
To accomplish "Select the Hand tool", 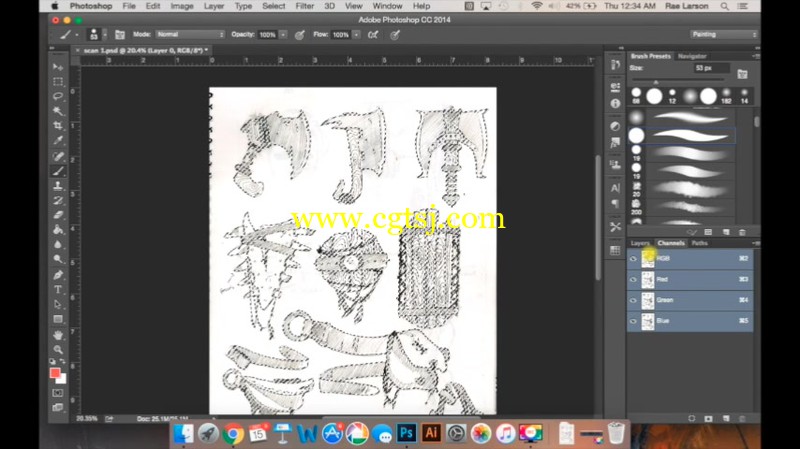I will [58, 335].
